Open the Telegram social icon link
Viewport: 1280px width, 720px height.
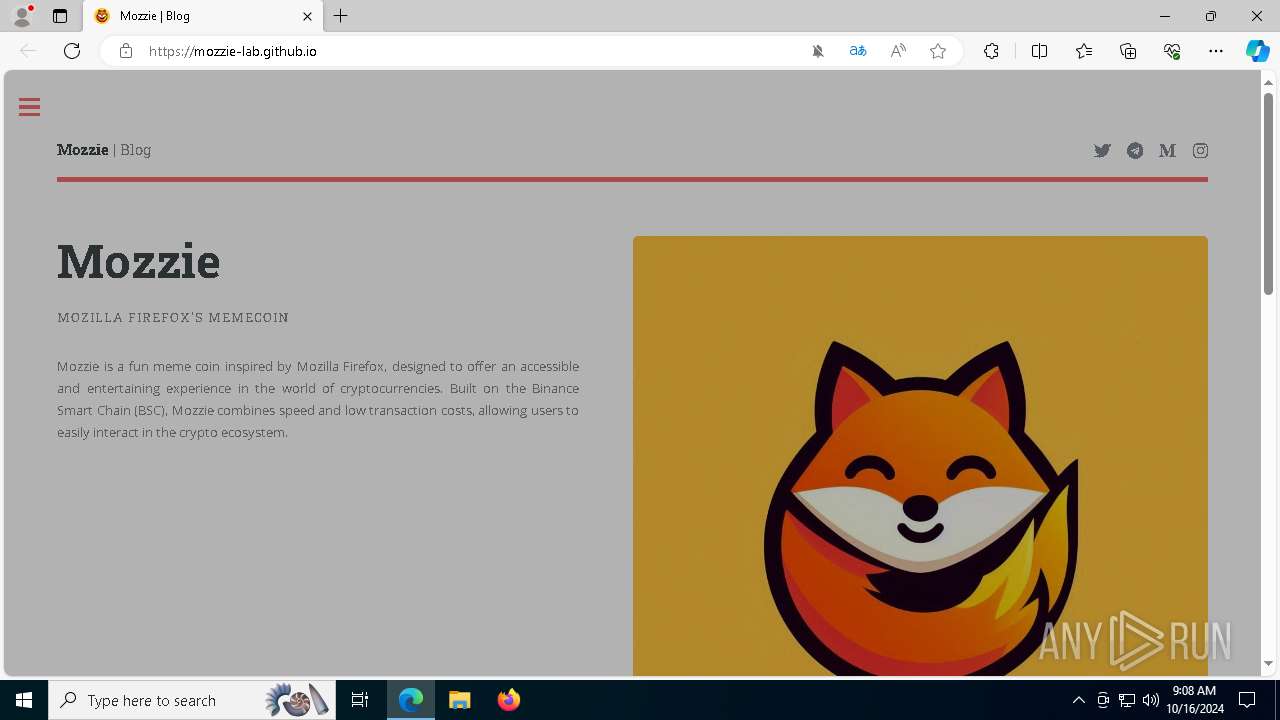point(1135,151)
